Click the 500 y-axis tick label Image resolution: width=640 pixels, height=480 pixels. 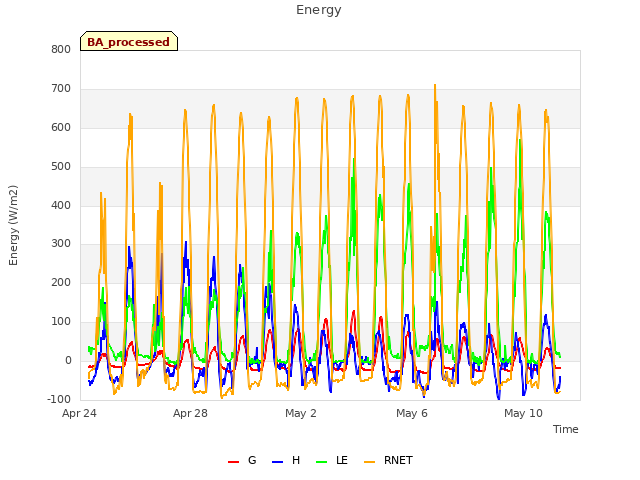[61, 167]
